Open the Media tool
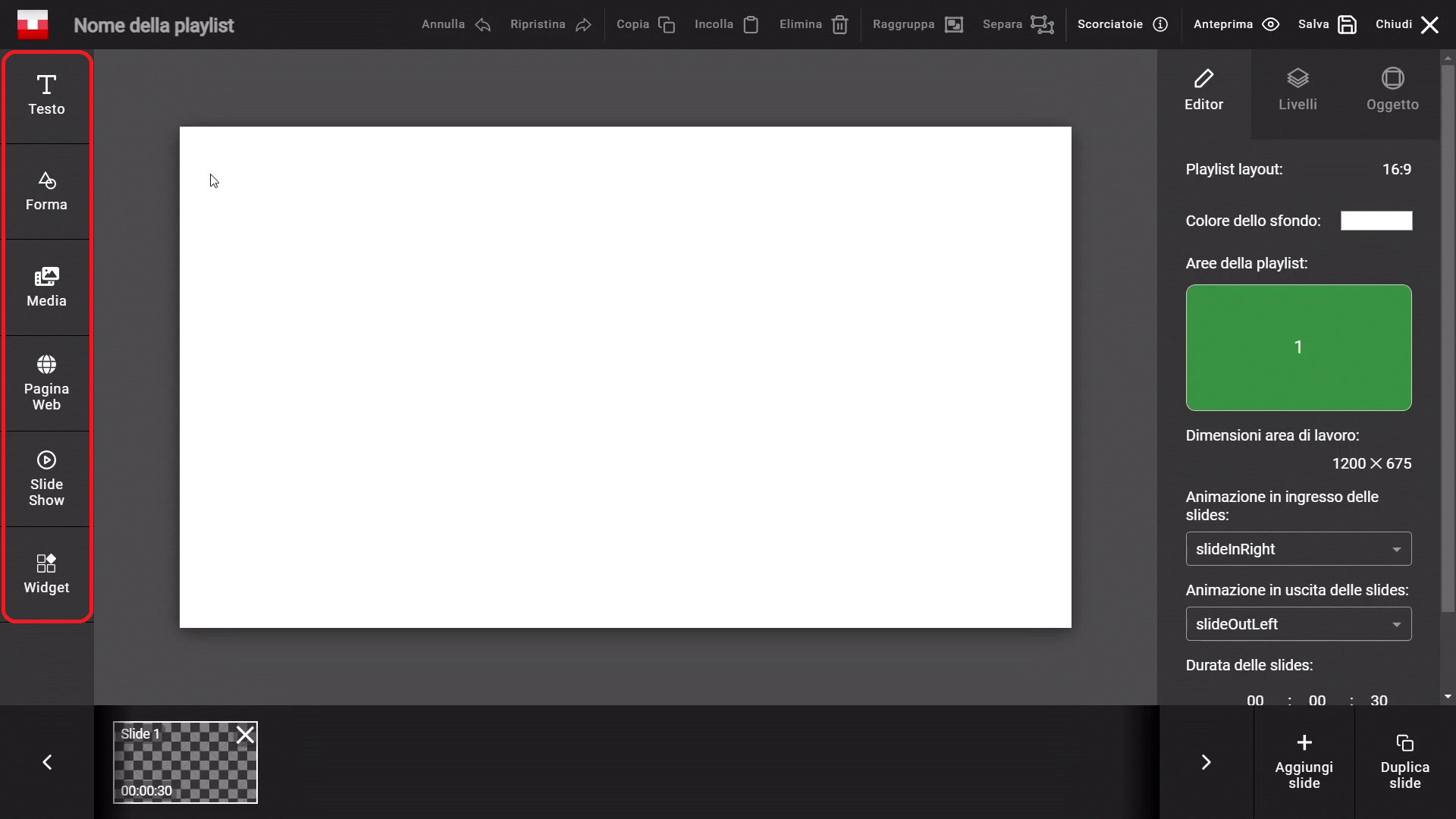This screenshot has height=819, width=1456. pos(46,287)
